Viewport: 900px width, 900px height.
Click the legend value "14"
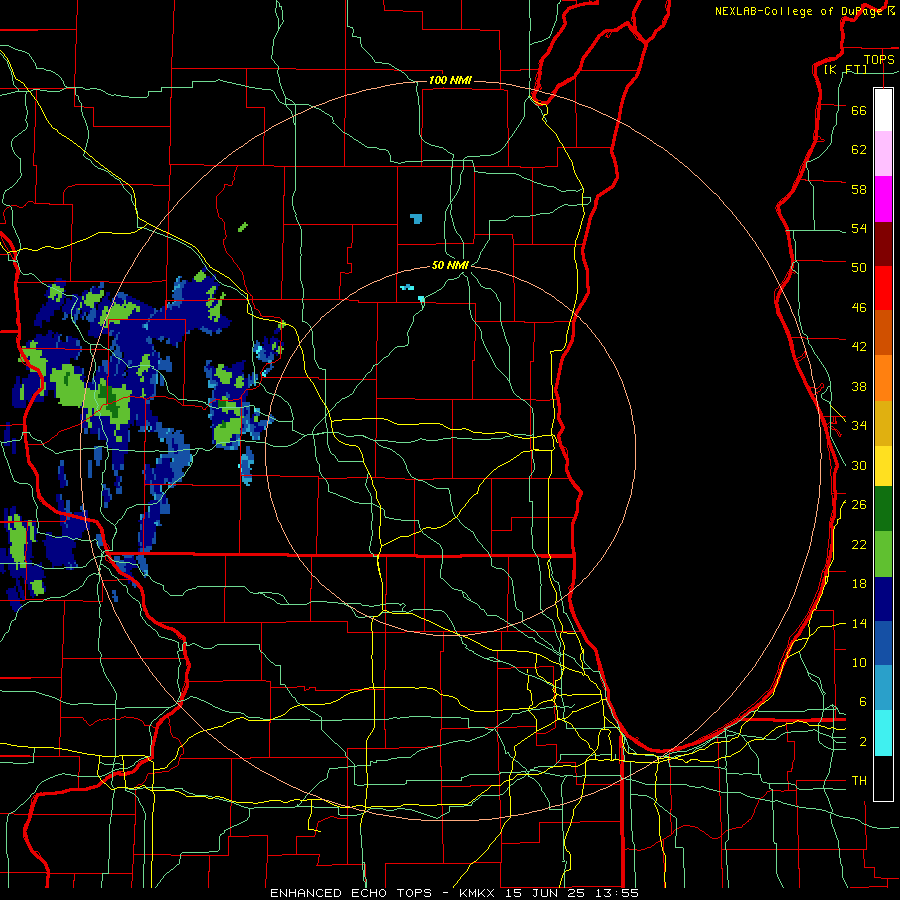pyautogui.click(x=859, y=623)
